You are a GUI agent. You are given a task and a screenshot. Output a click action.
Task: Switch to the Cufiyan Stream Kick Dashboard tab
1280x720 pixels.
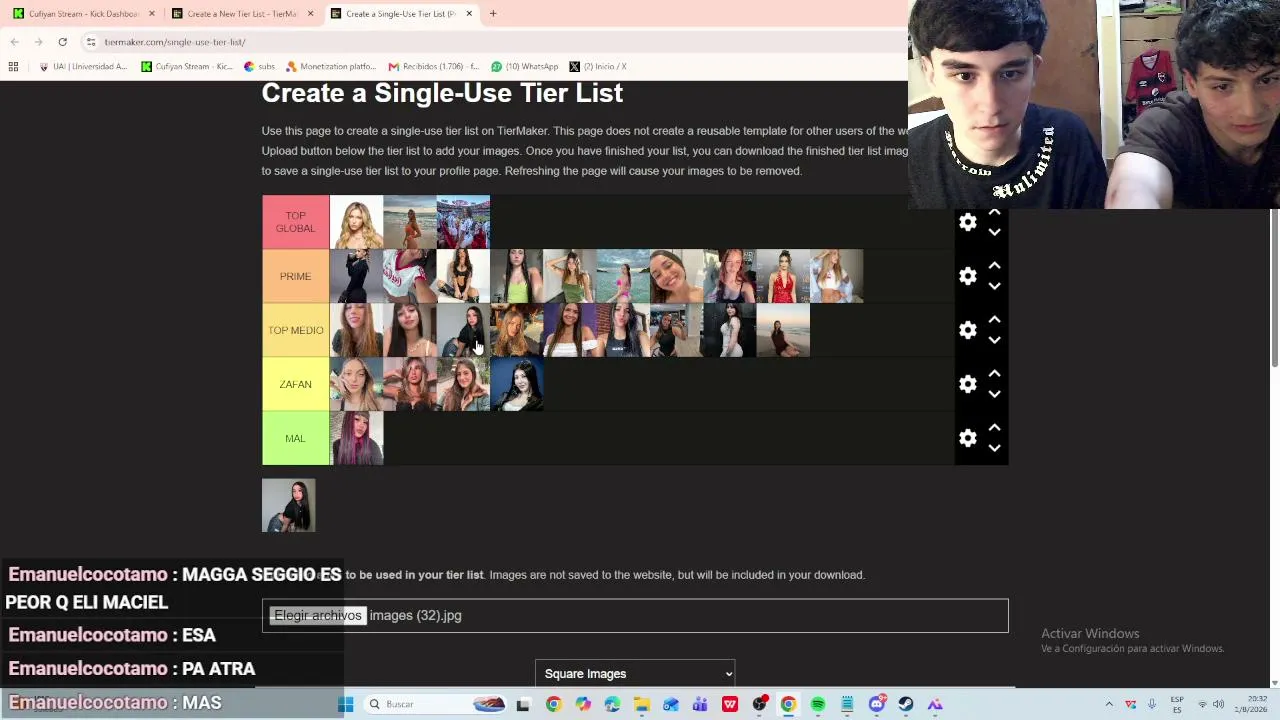click(x=84, y=14)
